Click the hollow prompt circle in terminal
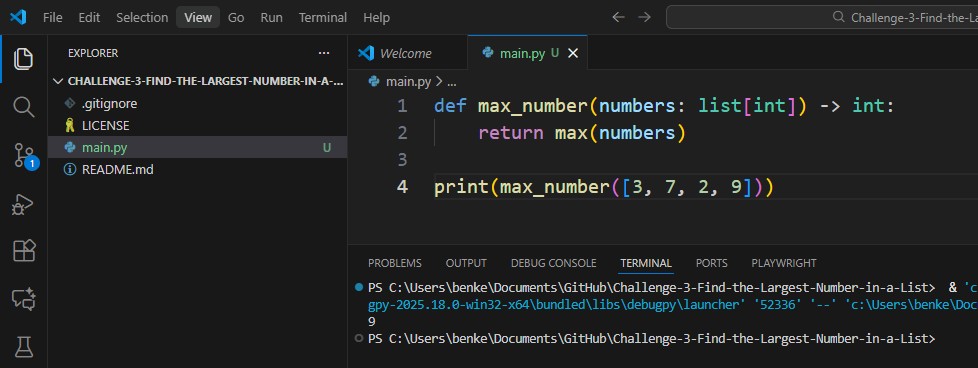This screenshot has width=978, height=368. [358, 339]
